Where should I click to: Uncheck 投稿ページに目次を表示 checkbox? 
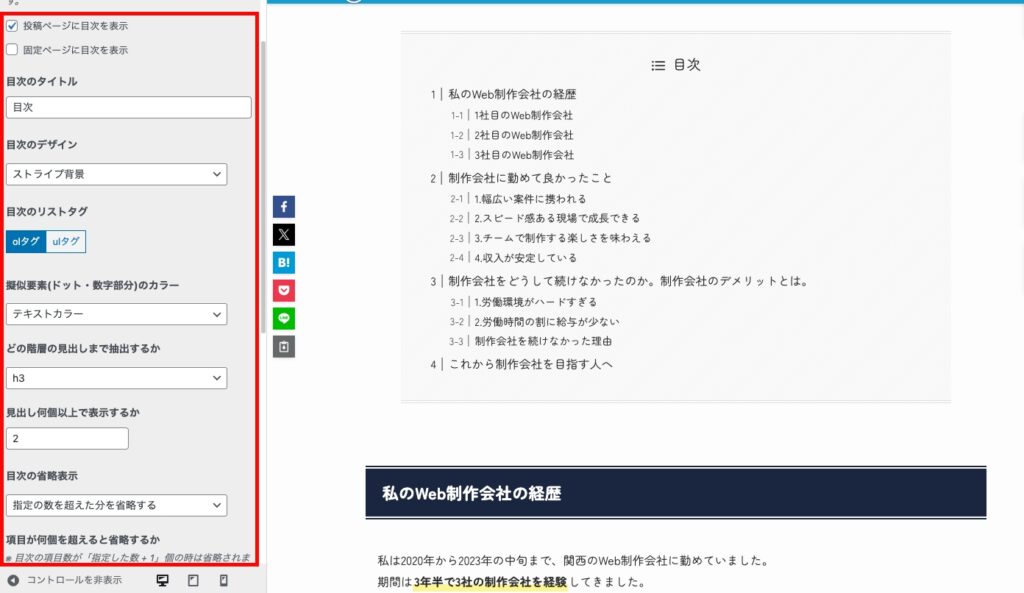12,26
